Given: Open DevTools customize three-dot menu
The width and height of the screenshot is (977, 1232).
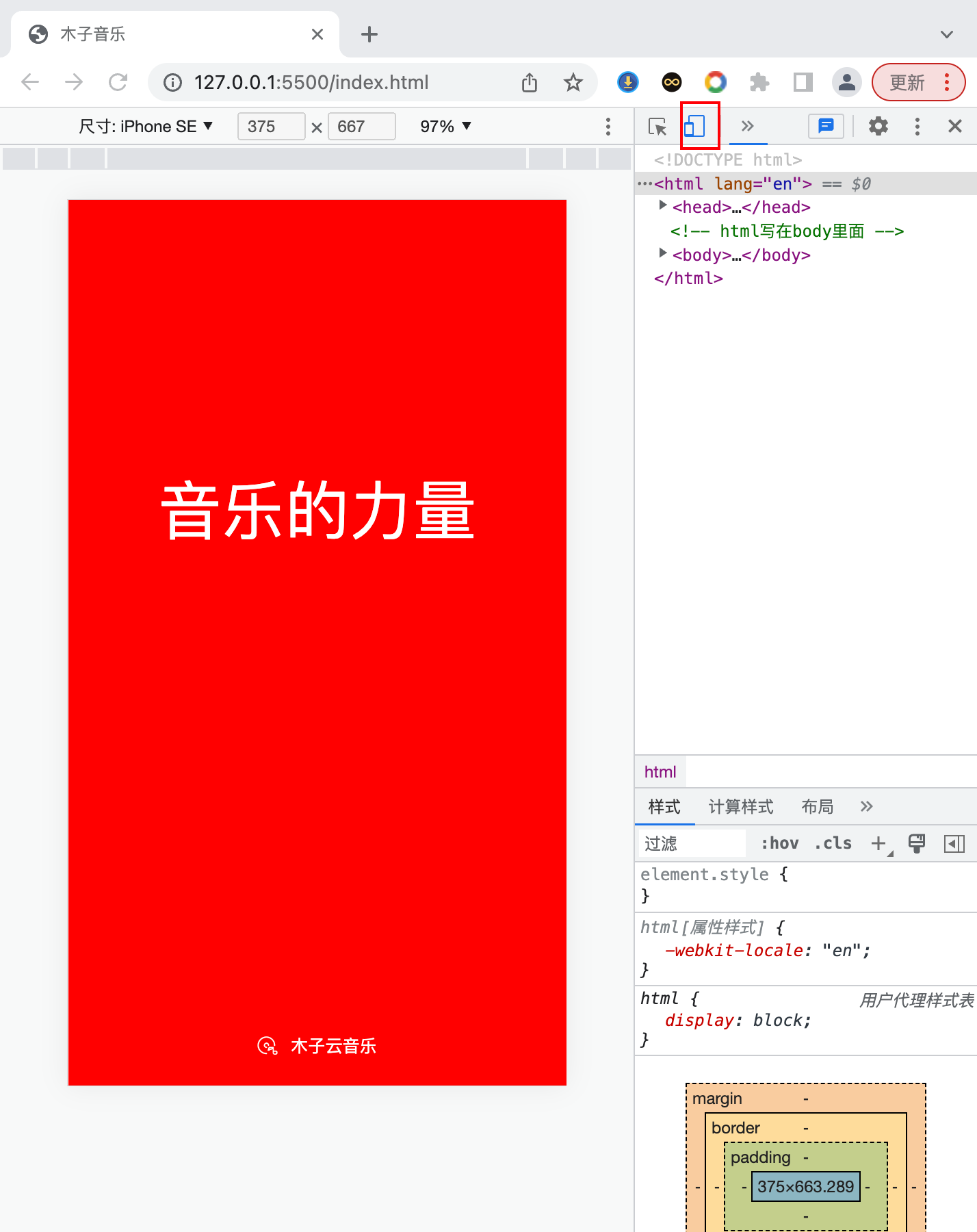Looking at the screenshot, I should tap(917, 126).
